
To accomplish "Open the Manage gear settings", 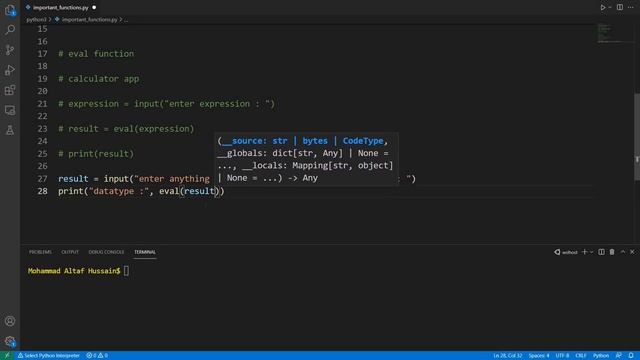I will [x=10, y=341].
